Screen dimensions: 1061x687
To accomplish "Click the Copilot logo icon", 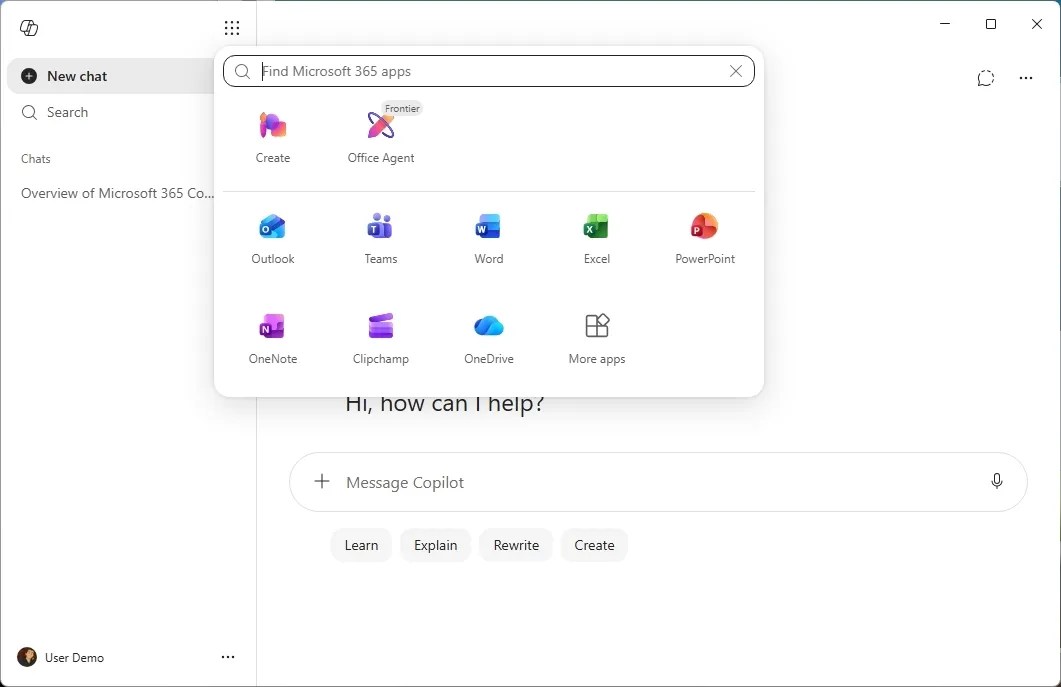I will click(29, 28).
